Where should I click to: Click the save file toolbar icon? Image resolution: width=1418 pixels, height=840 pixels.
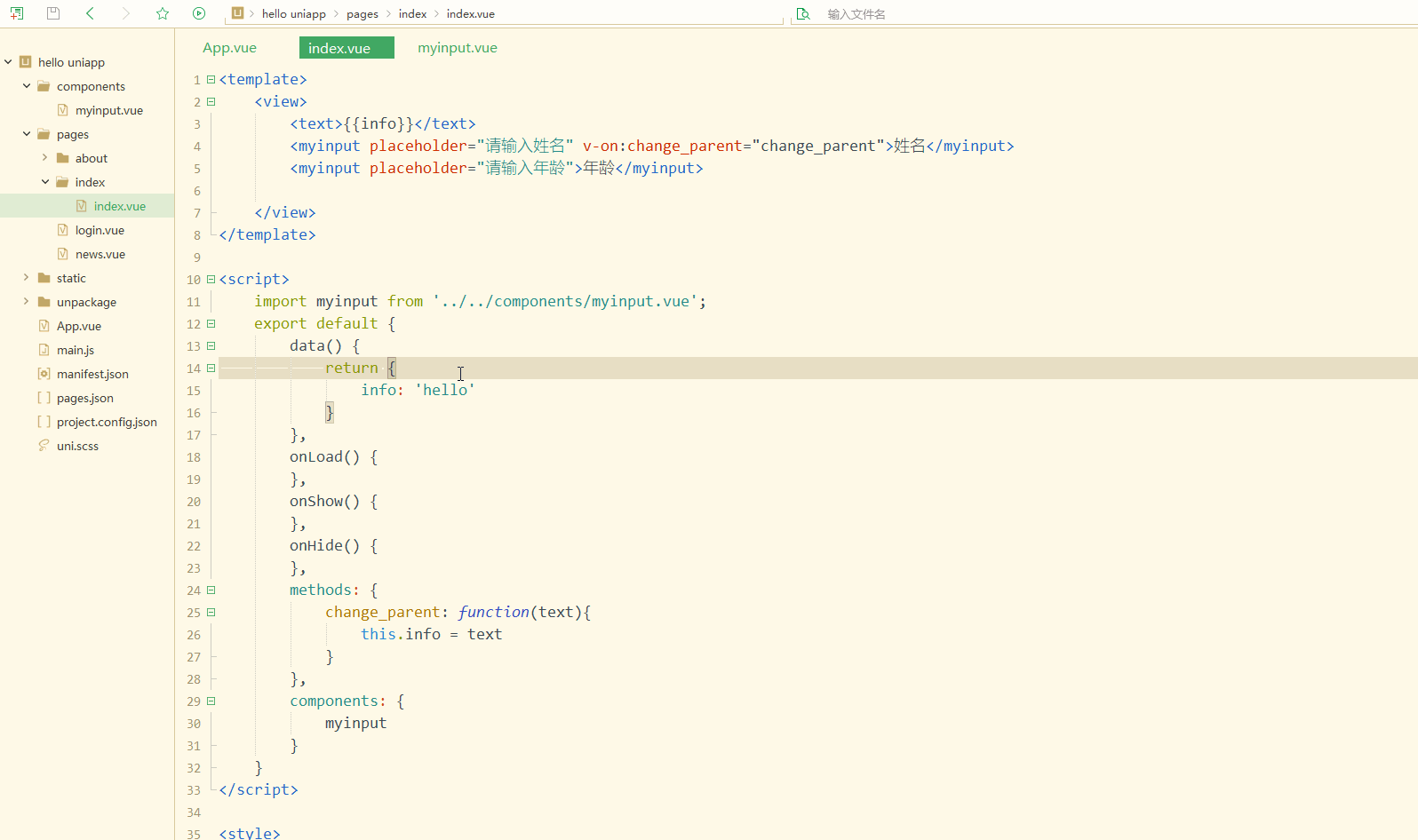[x=53, y=13]
